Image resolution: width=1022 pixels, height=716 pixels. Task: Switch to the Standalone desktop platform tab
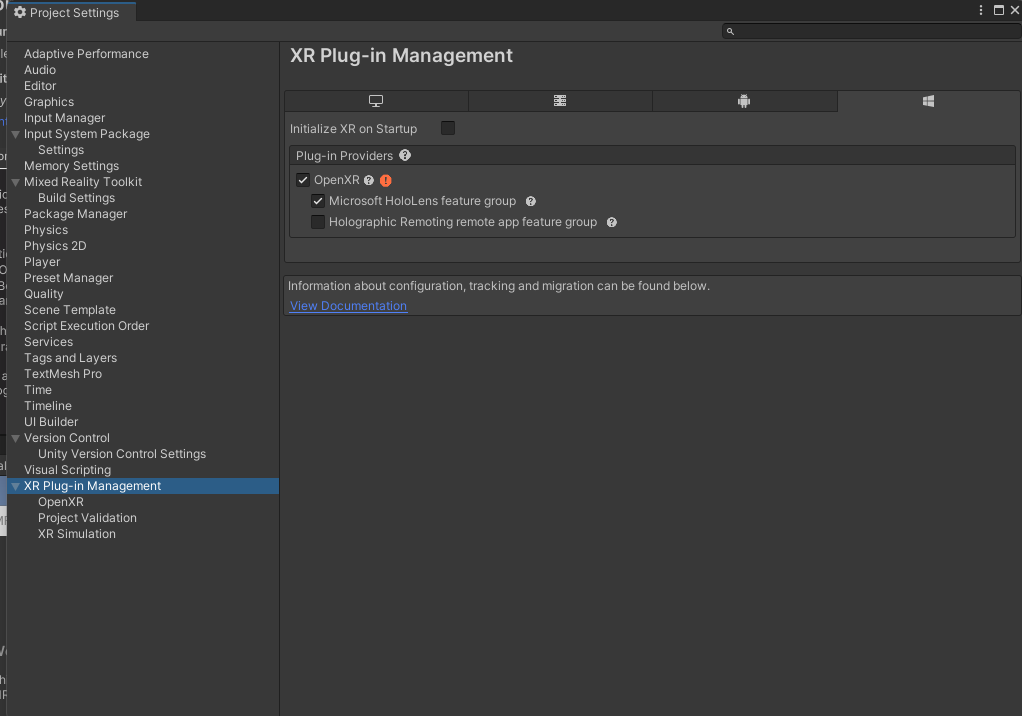pyautogui.click(x=376, y=101)
